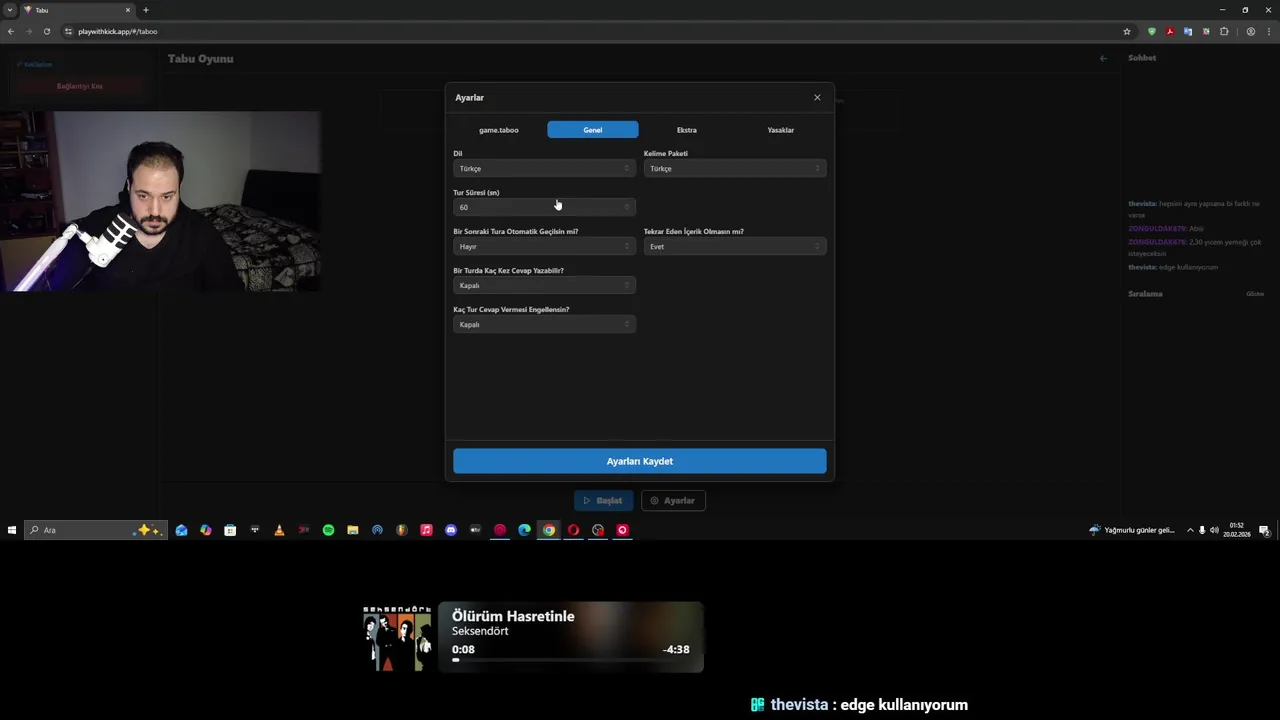The height and width of the screenshot is (720, 1280).
Task: Open Opera from the taskbar
Action: point(573,530)
